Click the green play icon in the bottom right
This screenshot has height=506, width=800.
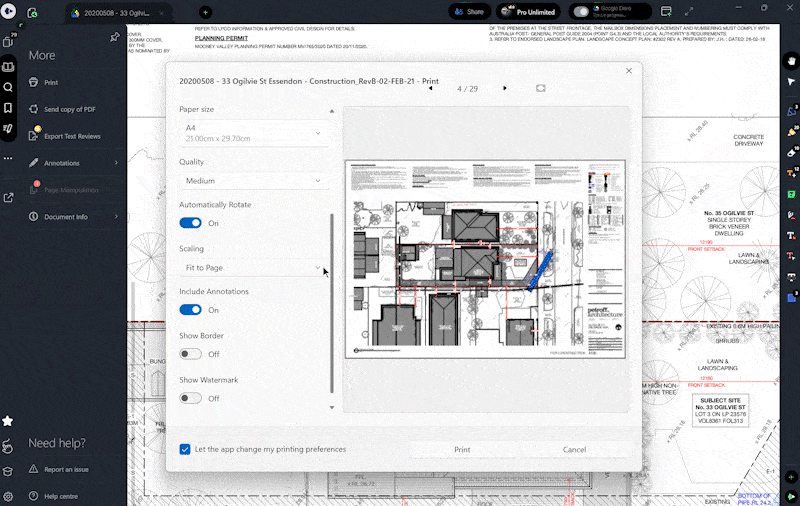pos(791,496)
